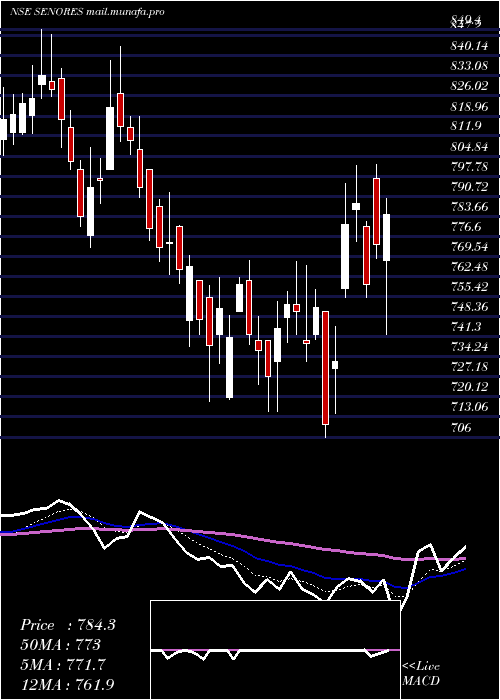Select the 706 price level label

460,427
